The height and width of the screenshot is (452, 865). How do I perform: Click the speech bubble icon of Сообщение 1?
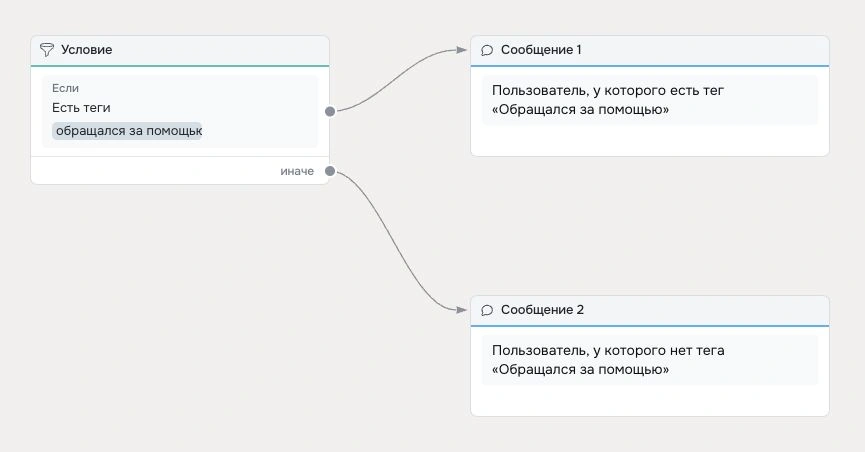(487, 50)
